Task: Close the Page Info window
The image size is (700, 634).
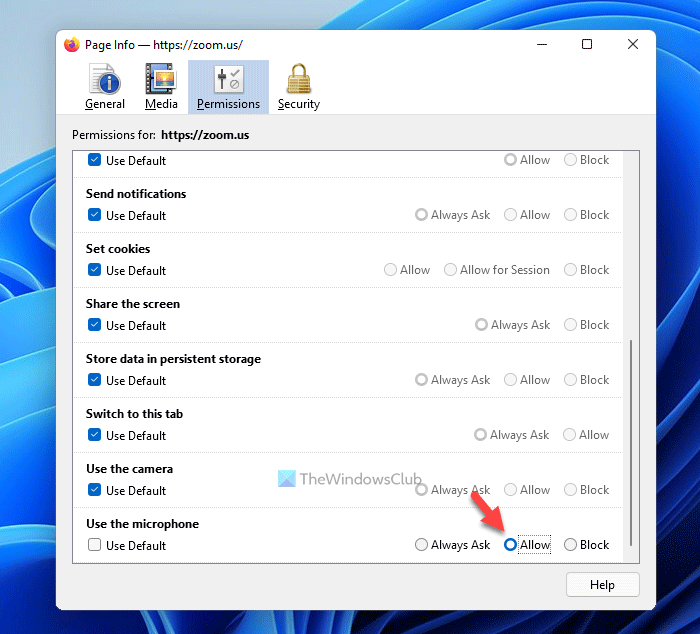Action: (x=633, y=44)
